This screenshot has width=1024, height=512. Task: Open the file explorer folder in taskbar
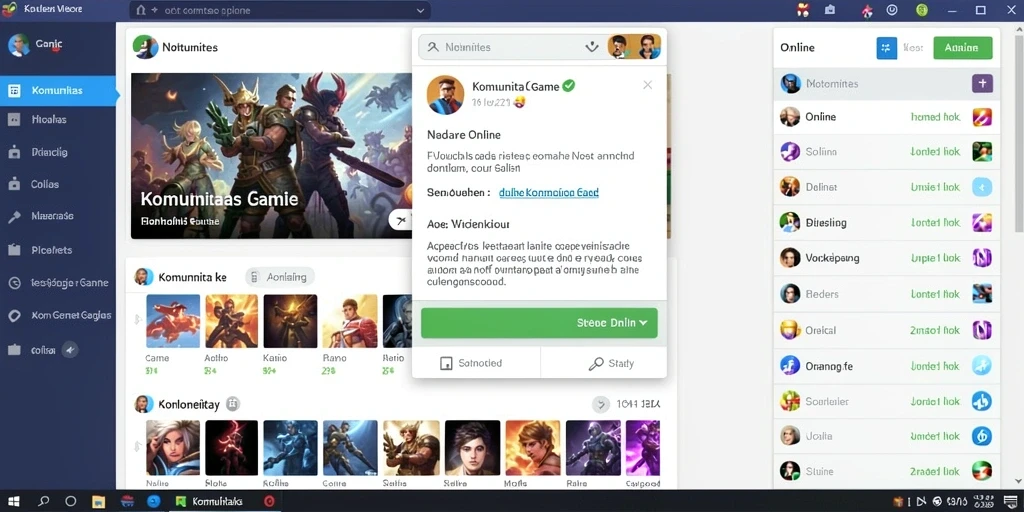[99, 502]
